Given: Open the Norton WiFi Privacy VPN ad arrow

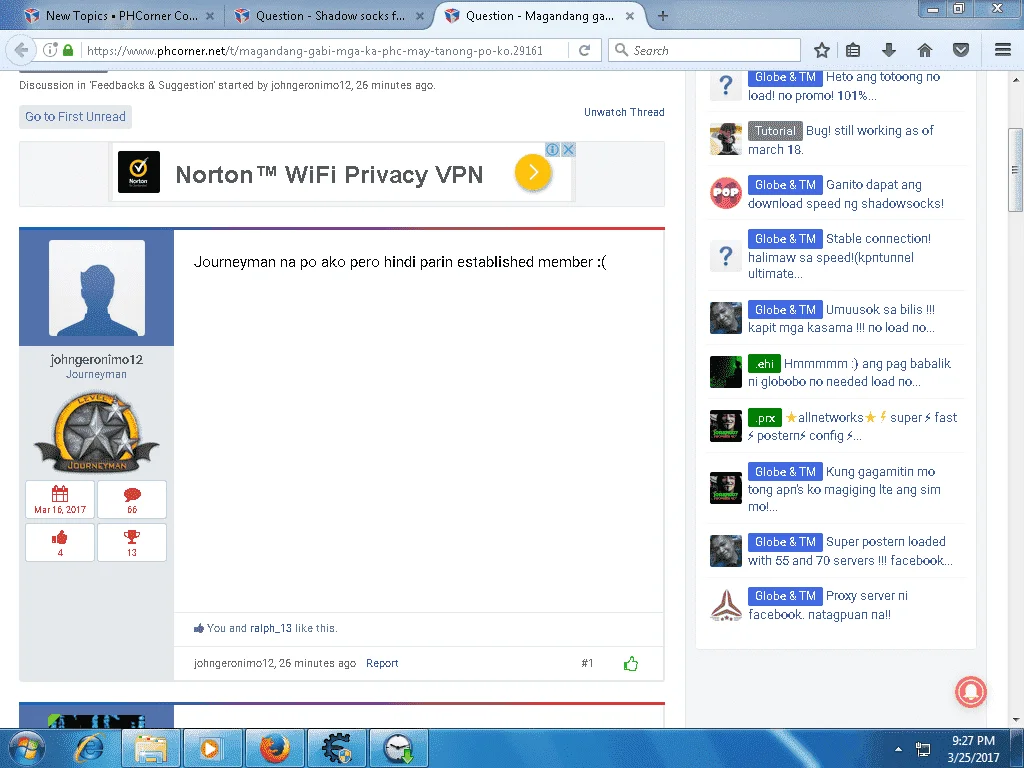Looking at the screenshot, I should [x=533, y=172].
